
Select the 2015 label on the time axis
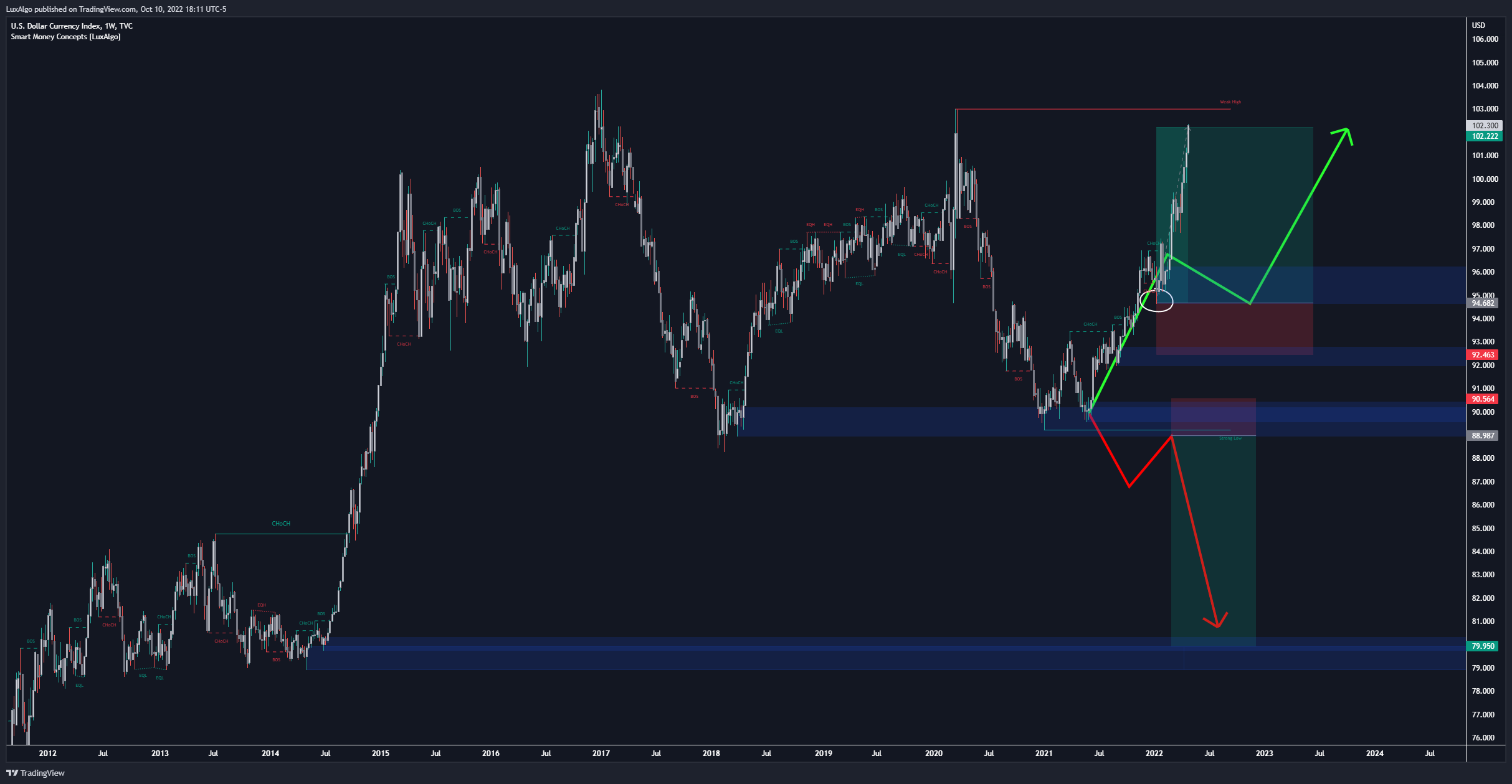tap(381, 753)
